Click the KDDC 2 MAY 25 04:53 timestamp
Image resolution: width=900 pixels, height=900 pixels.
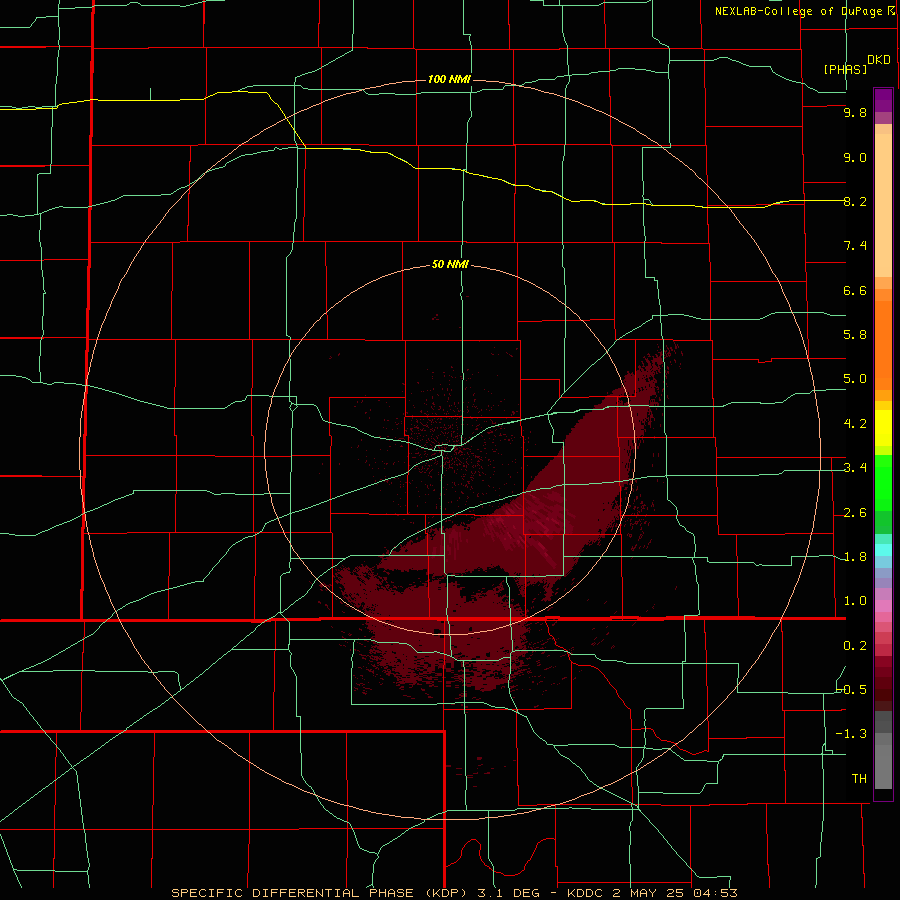[x=652, y=893]
